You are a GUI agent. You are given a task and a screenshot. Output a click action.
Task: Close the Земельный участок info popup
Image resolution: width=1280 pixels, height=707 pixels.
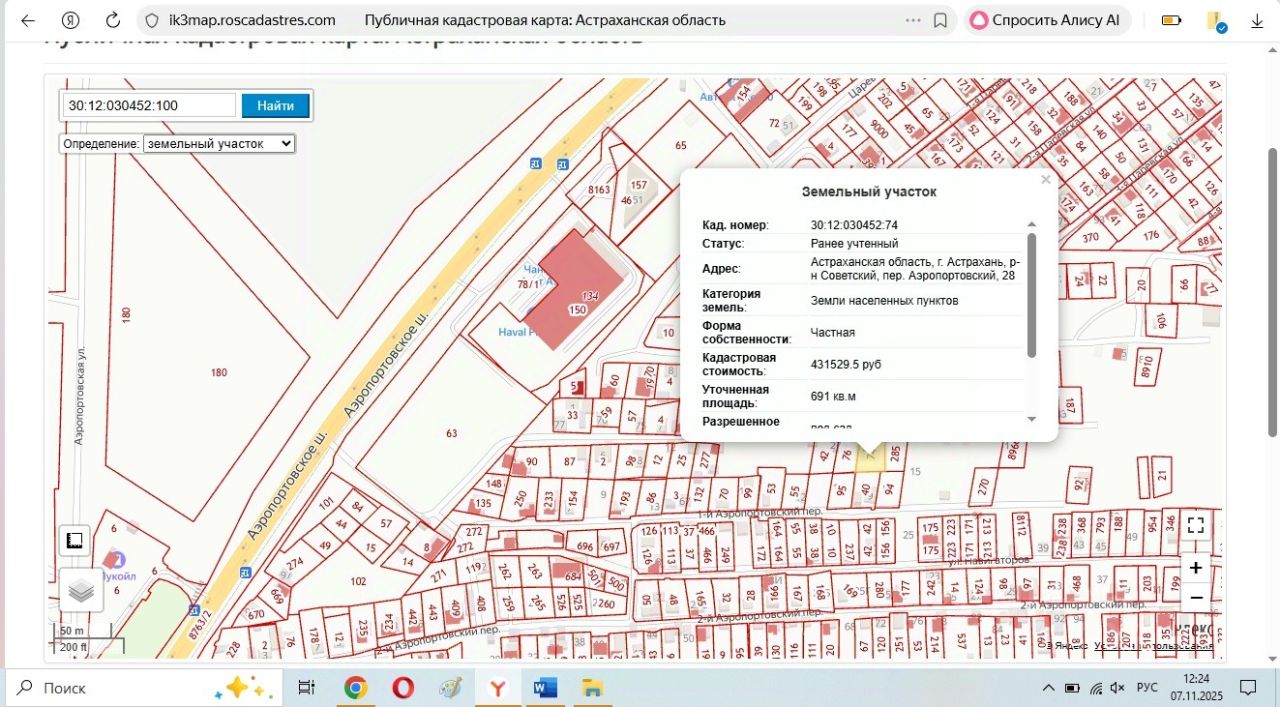pyautogui.click(x=1045, y=180)
